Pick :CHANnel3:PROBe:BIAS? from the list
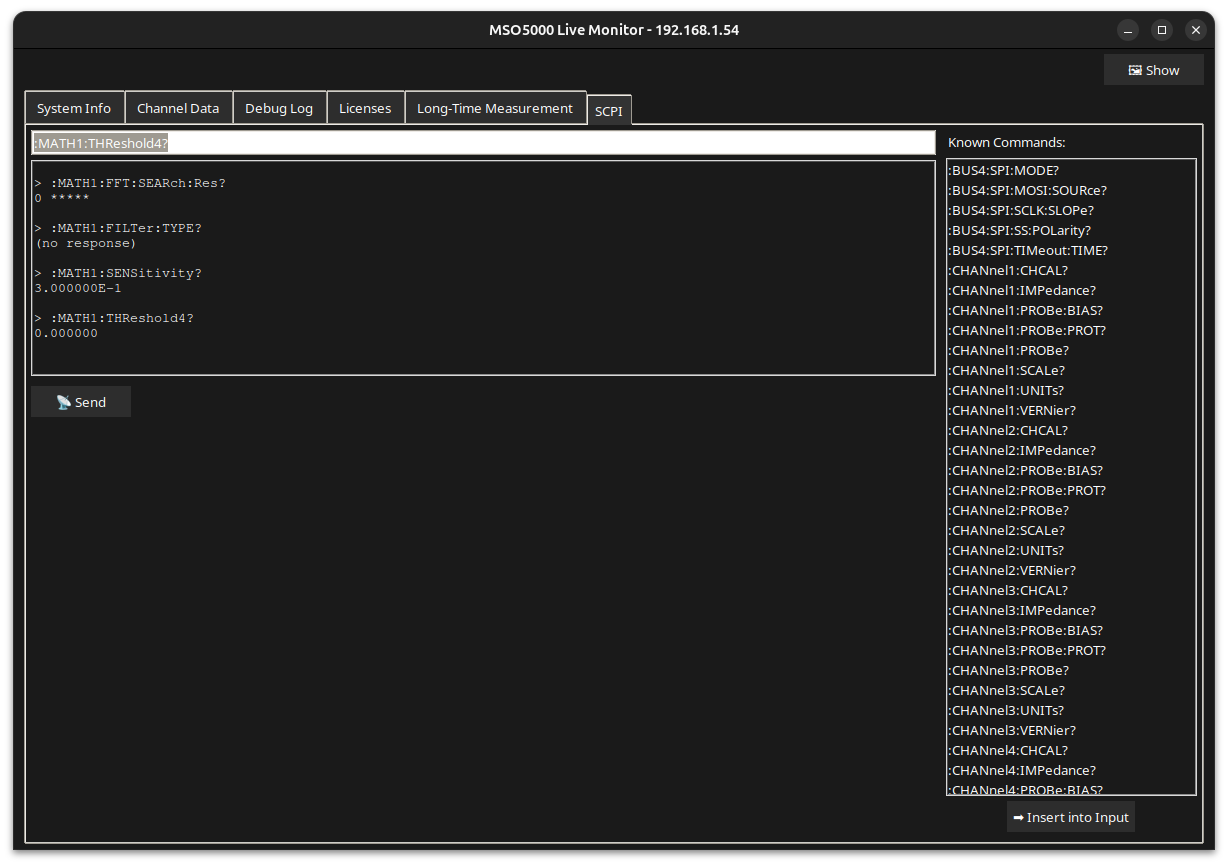1228x866 pixels. click(x=1027, y=630)
